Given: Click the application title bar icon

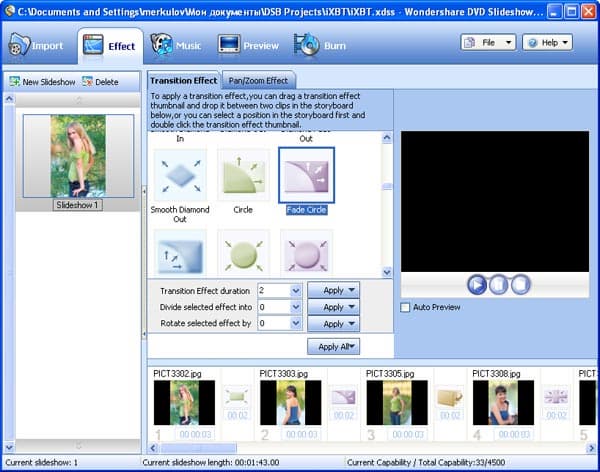Looking at the screenshot, I should coord(9,11).
